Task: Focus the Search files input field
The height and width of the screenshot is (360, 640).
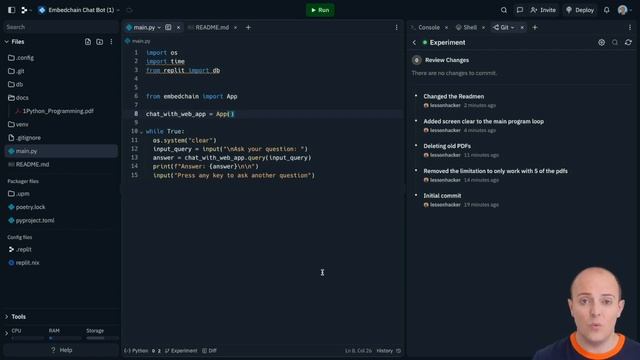Action: (61, 27)
